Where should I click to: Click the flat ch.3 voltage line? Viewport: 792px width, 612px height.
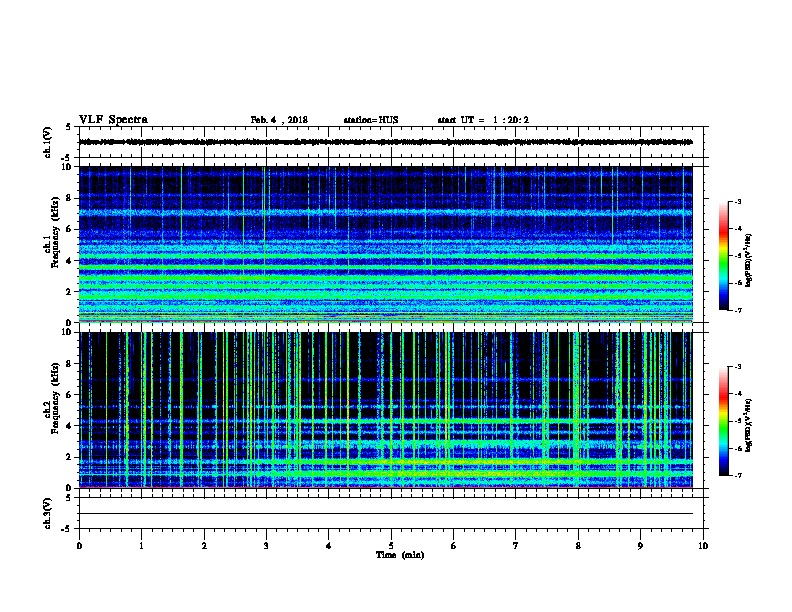point(386,514)
